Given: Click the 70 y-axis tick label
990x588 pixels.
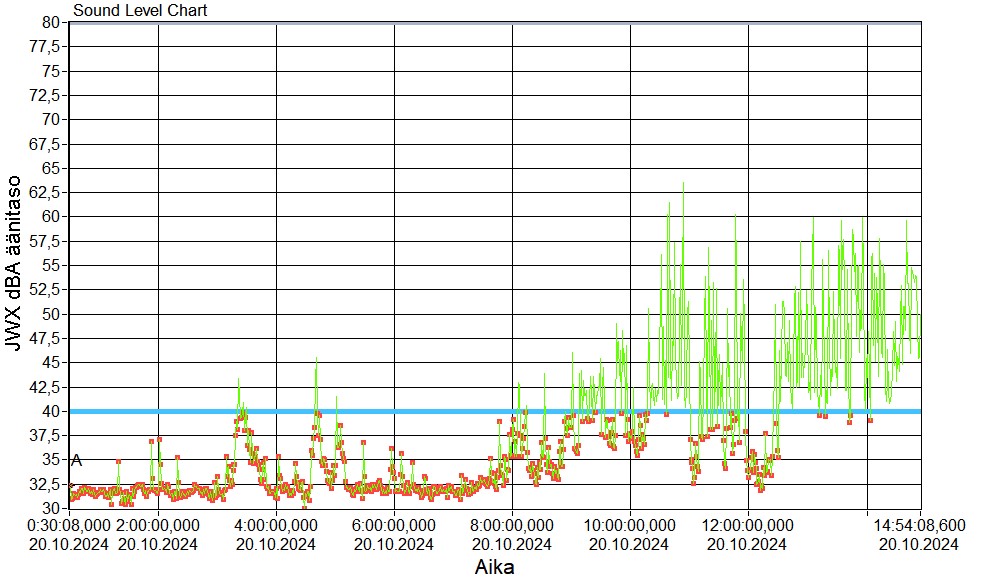Looking at the screenshot, I should pos(53,119).
